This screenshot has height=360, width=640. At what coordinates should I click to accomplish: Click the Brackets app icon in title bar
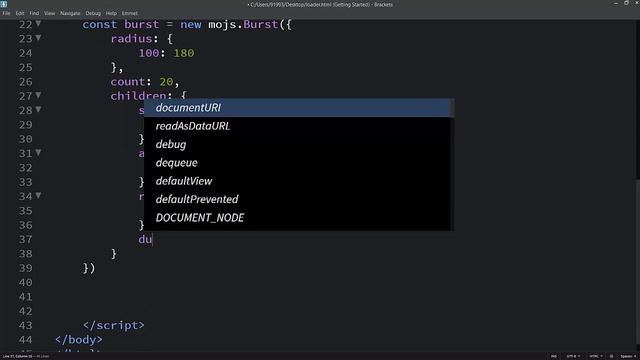tap(4, 4)
